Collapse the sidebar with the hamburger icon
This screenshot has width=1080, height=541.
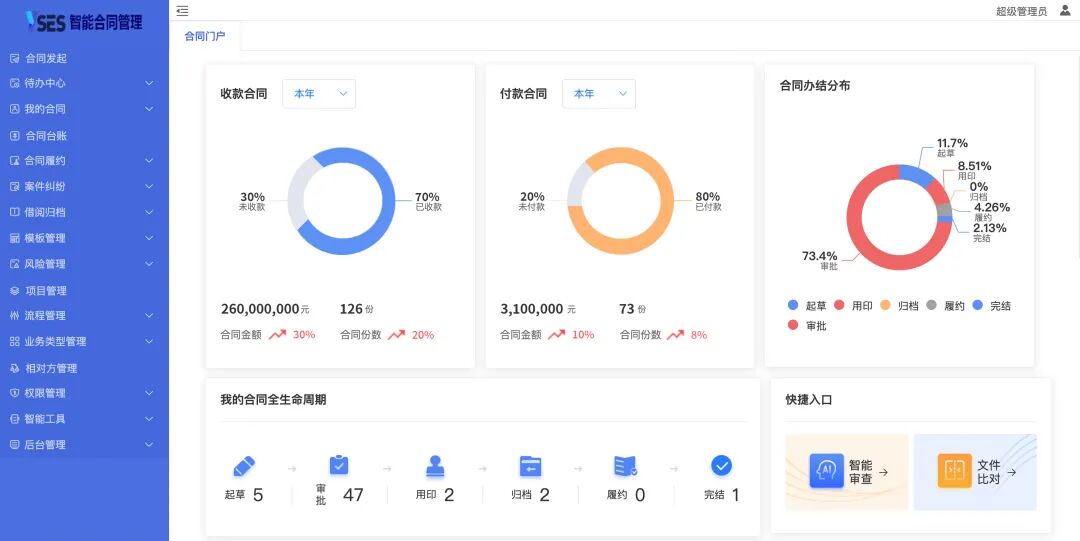click(182, 11)
